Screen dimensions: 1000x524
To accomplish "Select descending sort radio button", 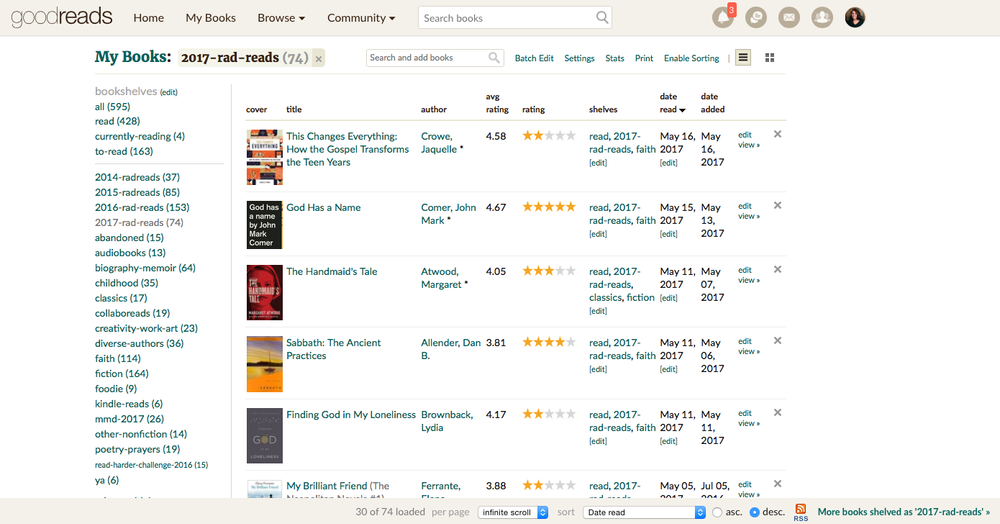I will [x=754, y=513].
